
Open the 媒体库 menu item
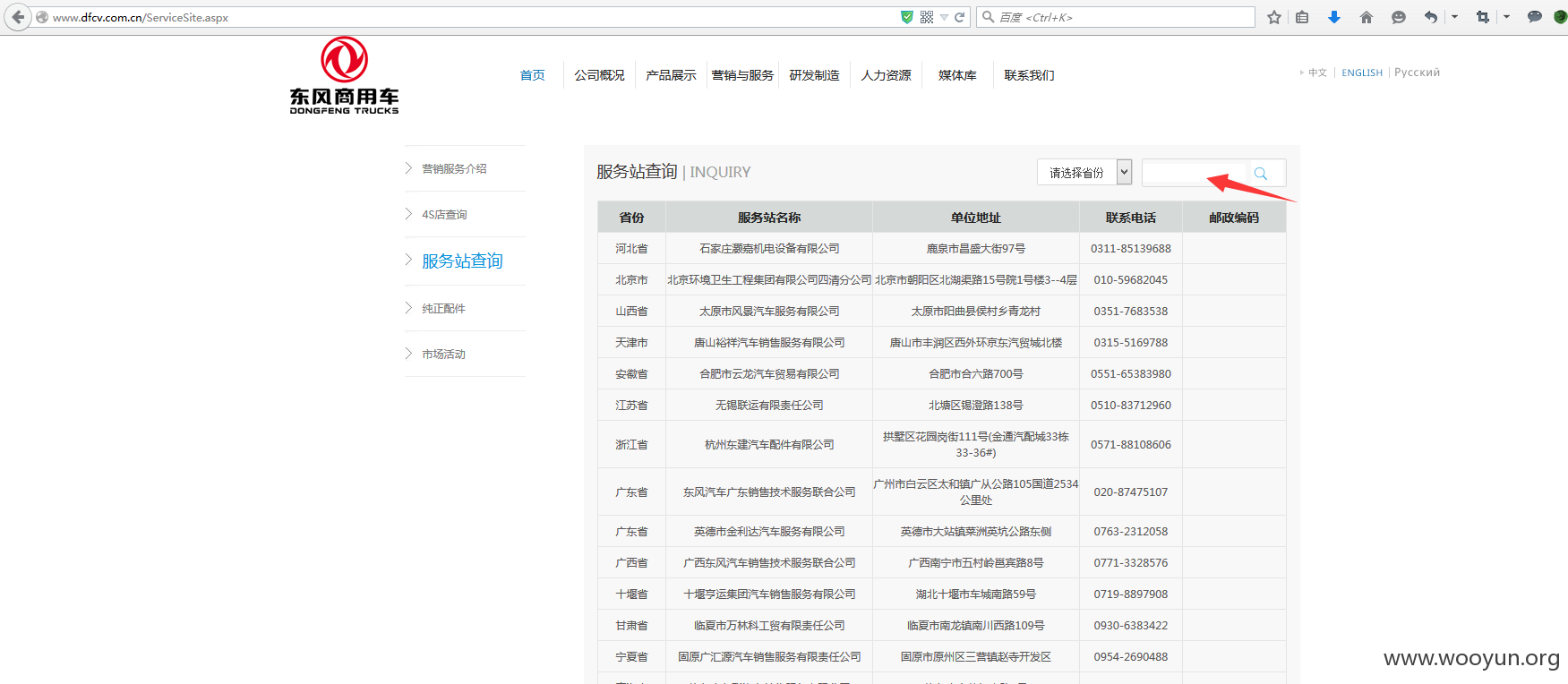[x=957, y=75]
